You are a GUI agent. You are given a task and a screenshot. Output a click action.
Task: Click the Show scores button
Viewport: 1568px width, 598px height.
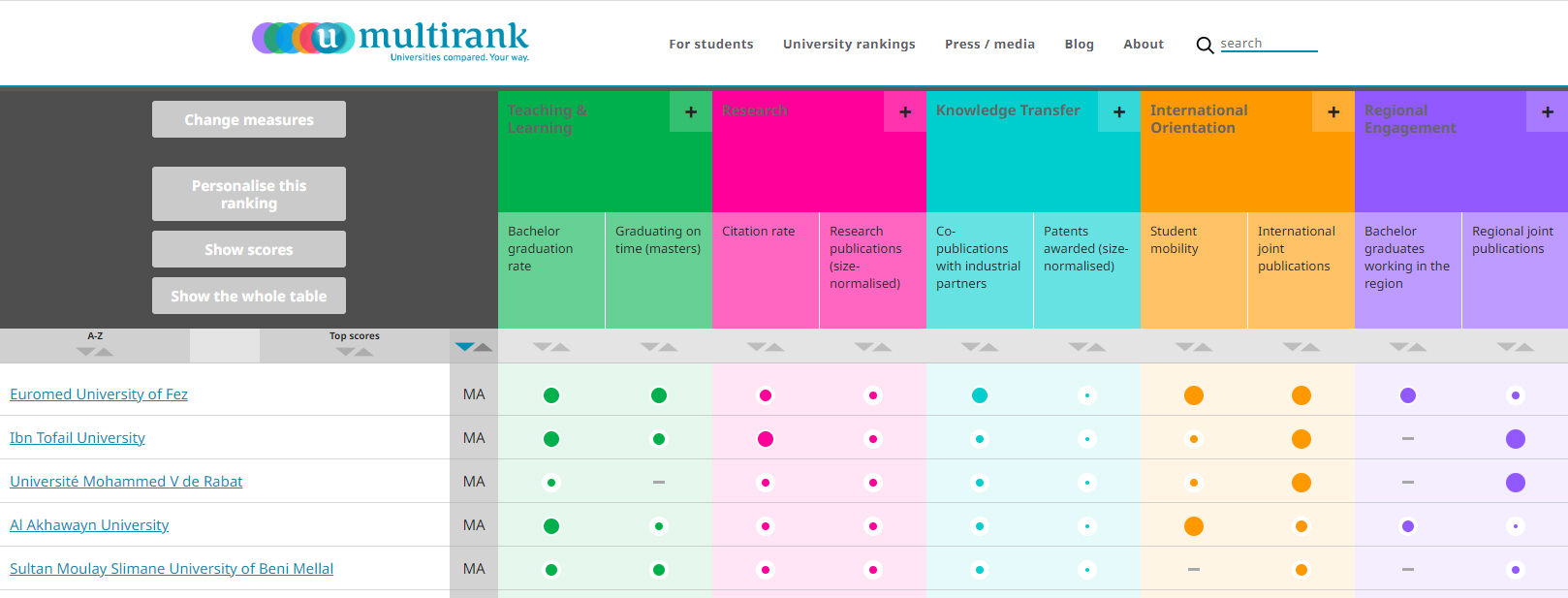[x=249, y=249]
